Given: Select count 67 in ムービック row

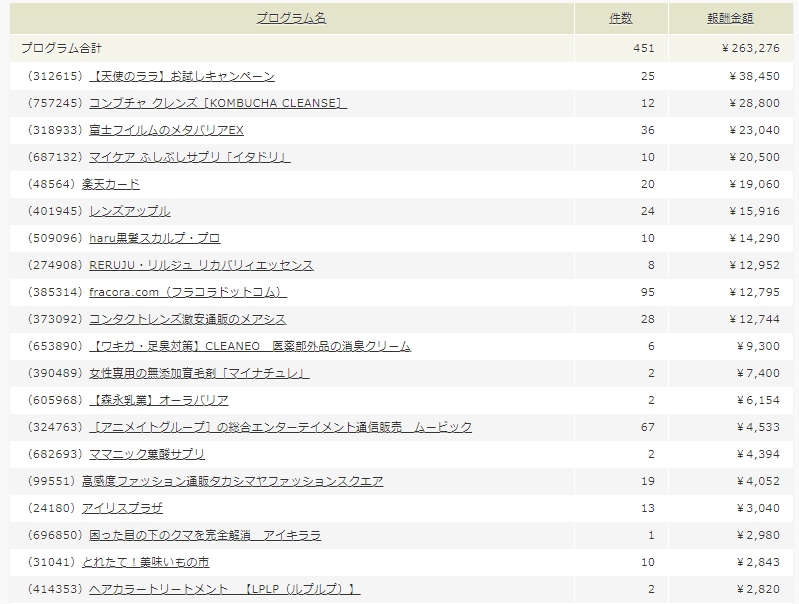Looking at the screenshot, I should coord(648,428).
